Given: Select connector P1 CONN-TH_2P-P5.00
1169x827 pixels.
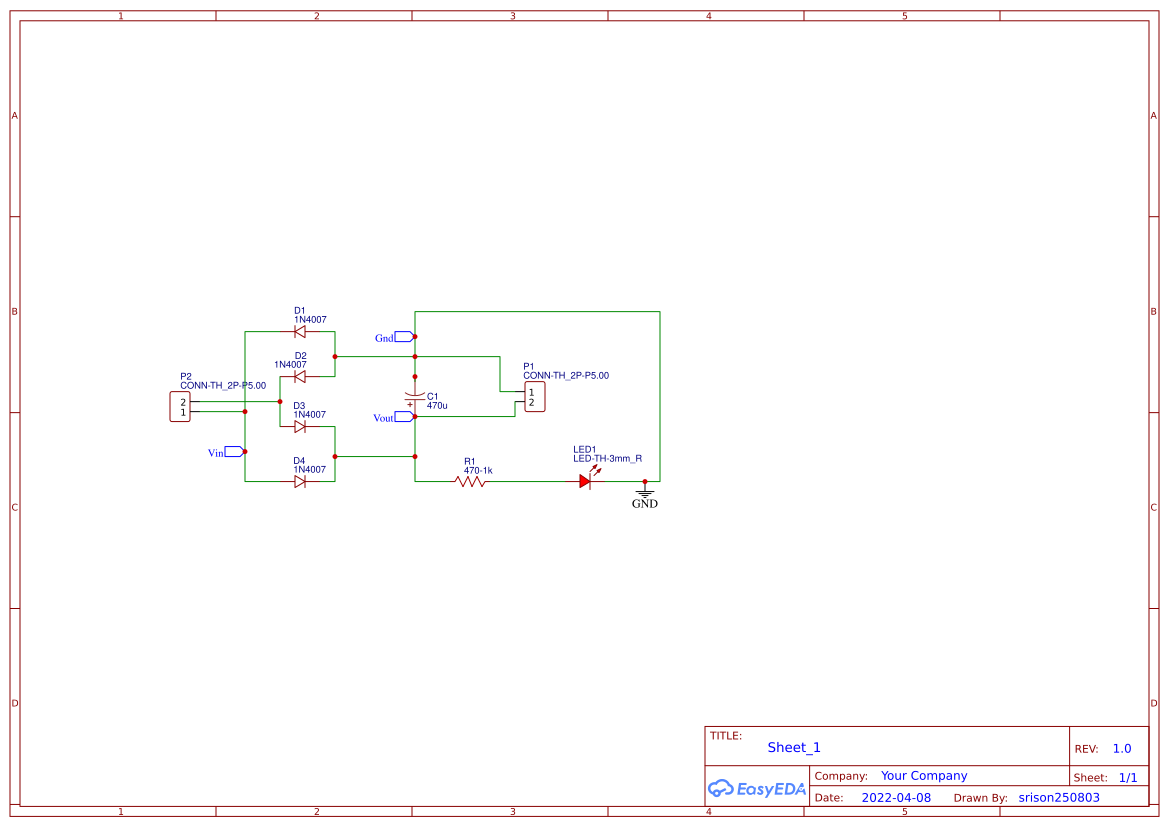Looking at the screenshot, I should click(x=533, y=396).
